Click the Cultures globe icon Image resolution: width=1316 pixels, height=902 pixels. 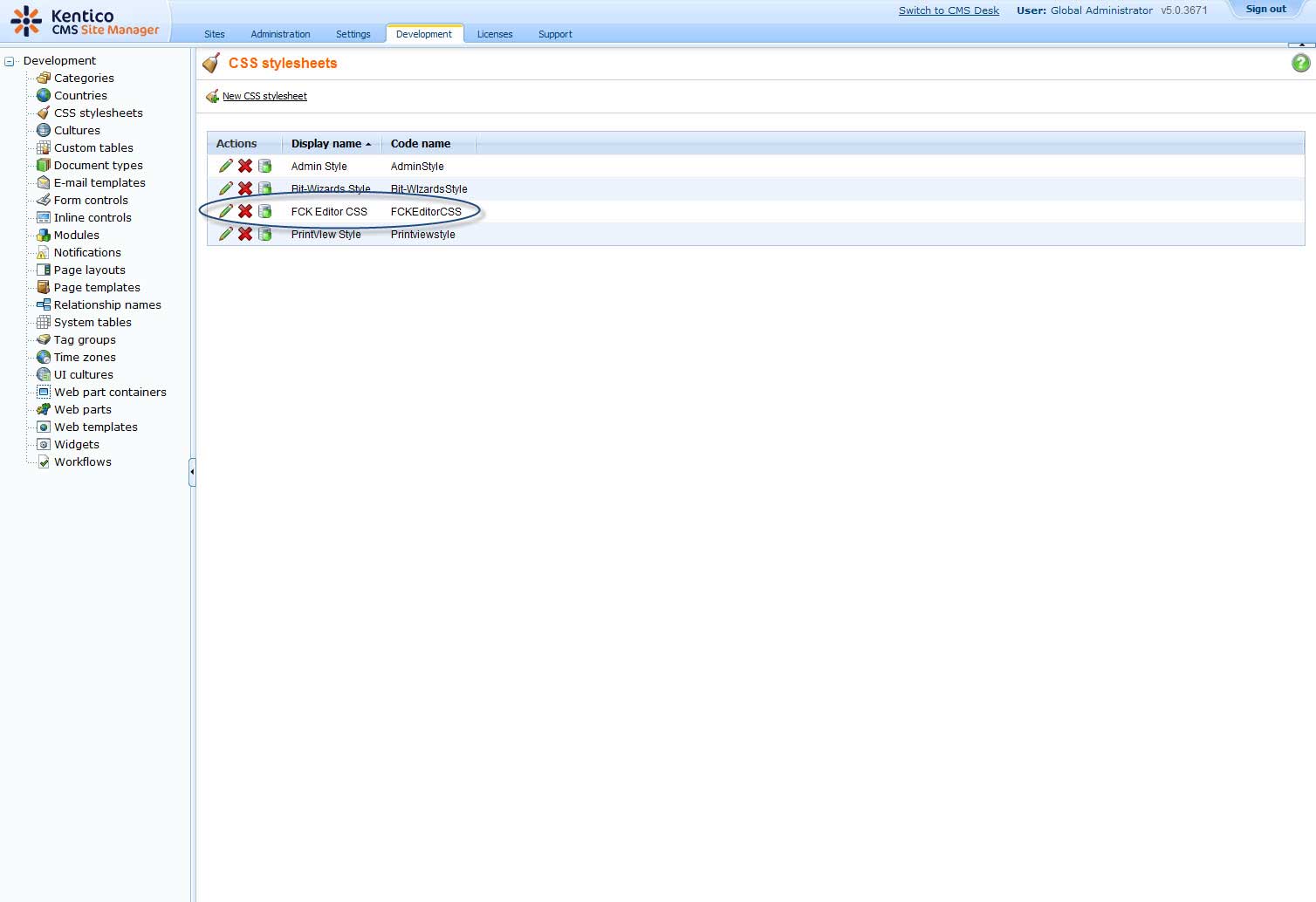point(44,130)
